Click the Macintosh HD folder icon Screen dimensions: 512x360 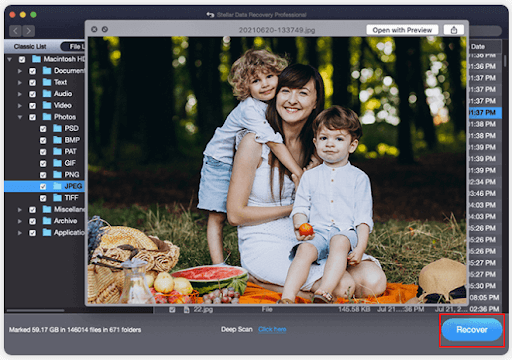coord(36,59)
